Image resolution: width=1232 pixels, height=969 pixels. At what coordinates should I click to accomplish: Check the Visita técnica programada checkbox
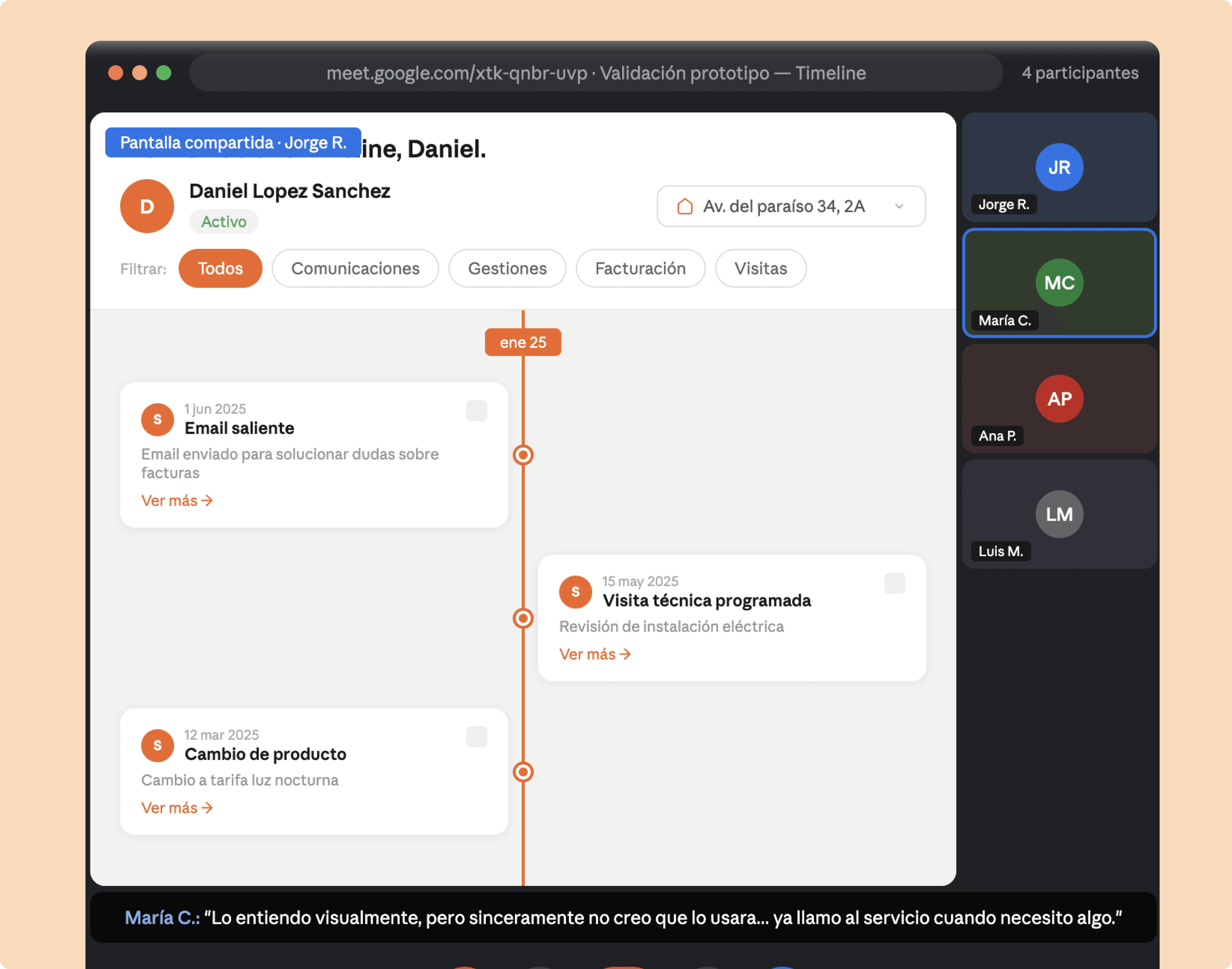click(x=894, y=583)
